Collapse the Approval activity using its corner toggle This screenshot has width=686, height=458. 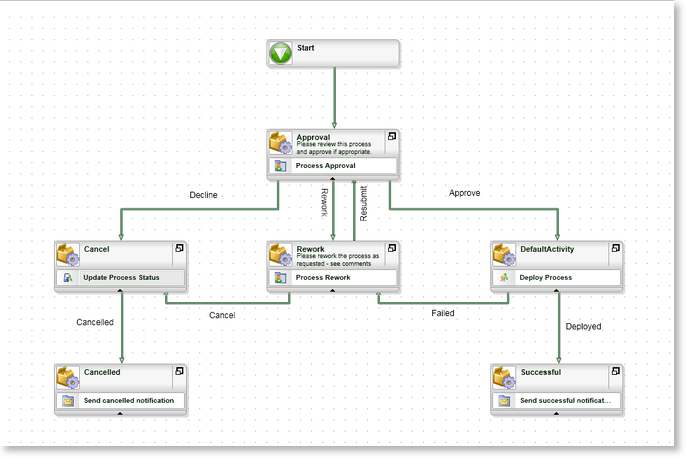tap(392, 136)
